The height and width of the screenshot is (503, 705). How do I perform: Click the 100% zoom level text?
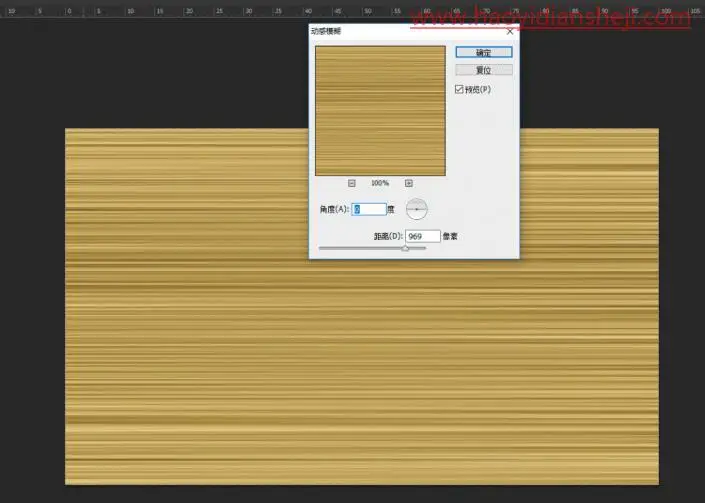point(380,183)
